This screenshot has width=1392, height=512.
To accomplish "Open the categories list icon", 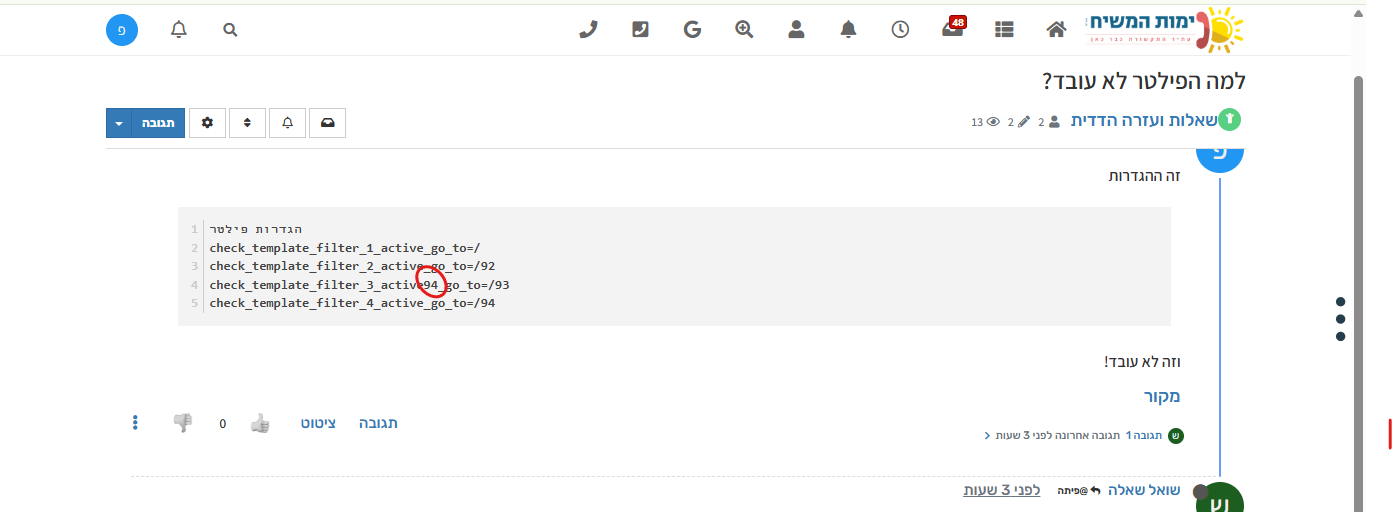I will 1004,29.
